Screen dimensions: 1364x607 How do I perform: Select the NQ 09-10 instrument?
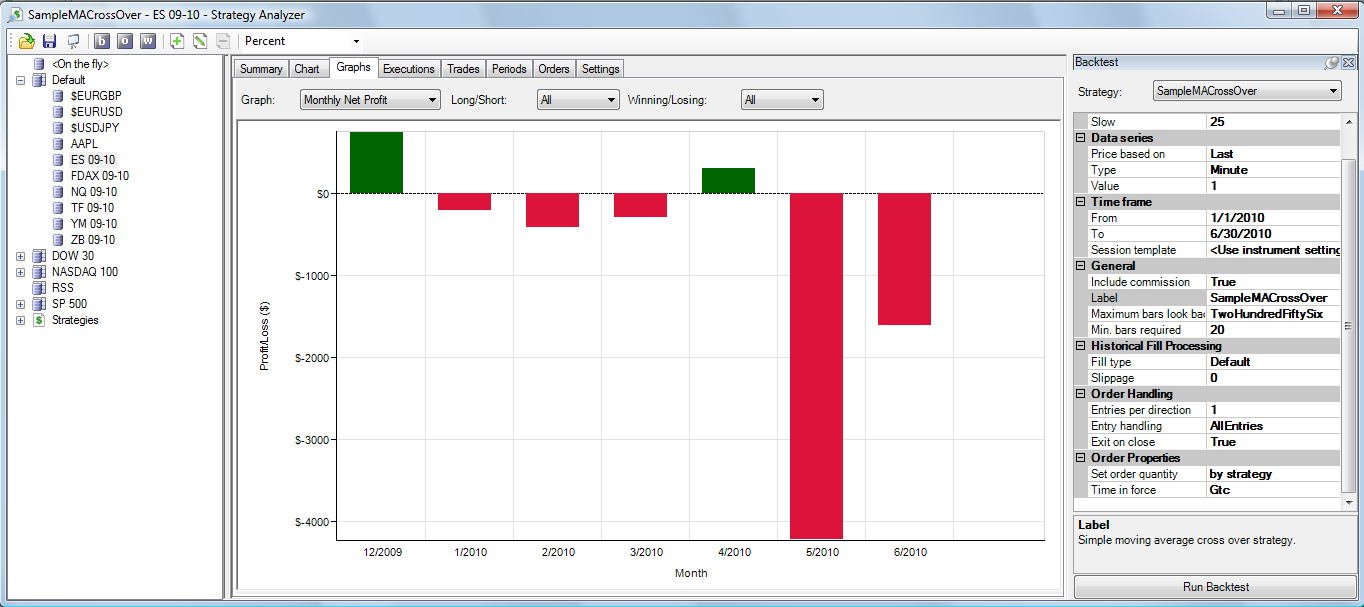94,192
